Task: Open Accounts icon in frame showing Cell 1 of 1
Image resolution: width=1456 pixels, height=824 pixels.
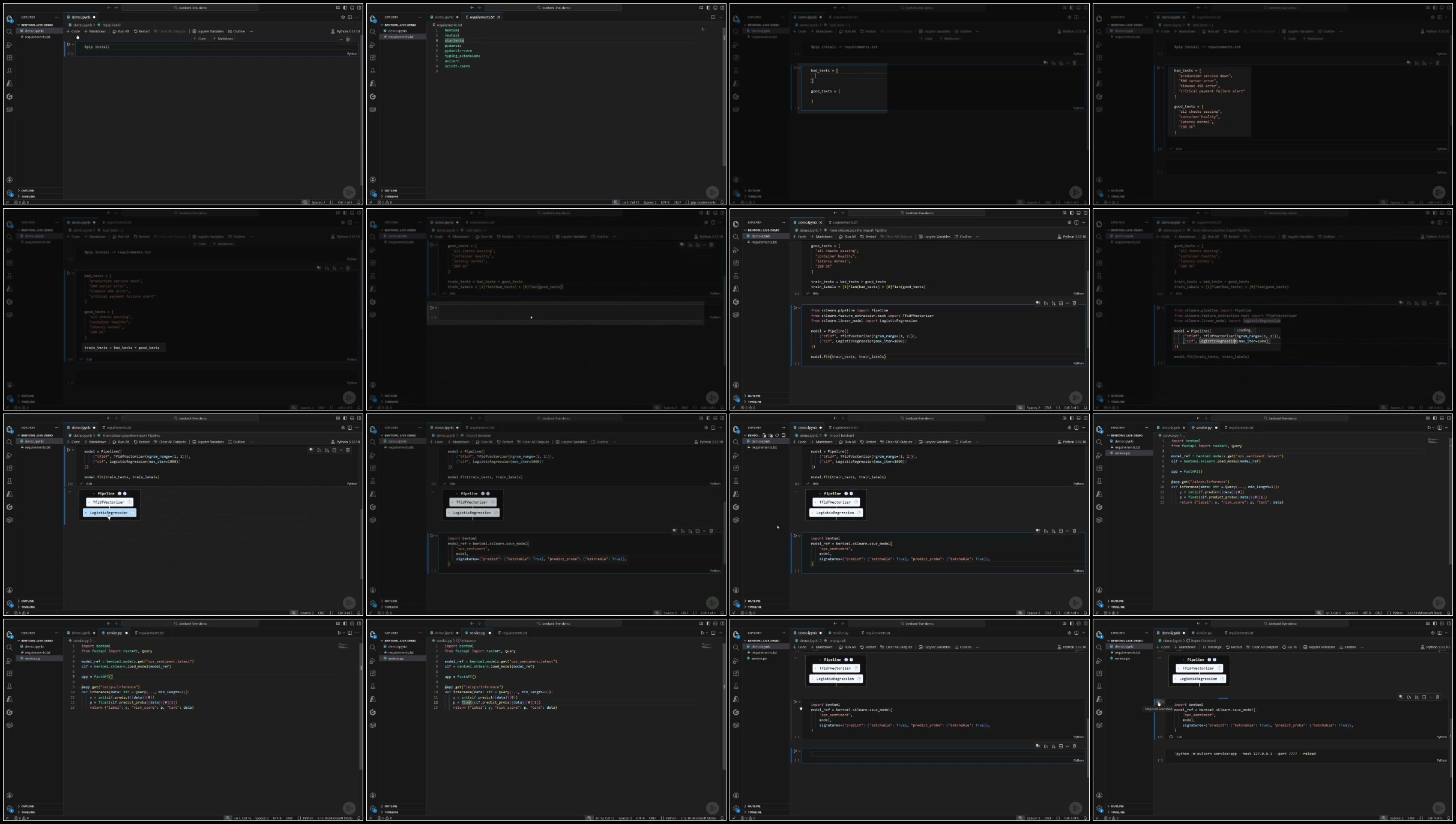Action: (x=10, y=179)
